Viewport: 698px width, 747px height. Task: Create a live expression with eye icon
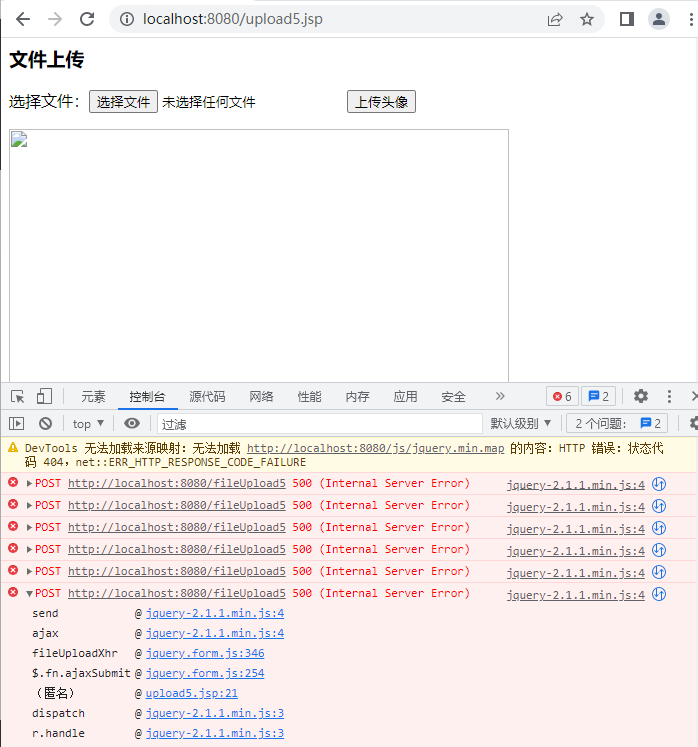(132, 423)
